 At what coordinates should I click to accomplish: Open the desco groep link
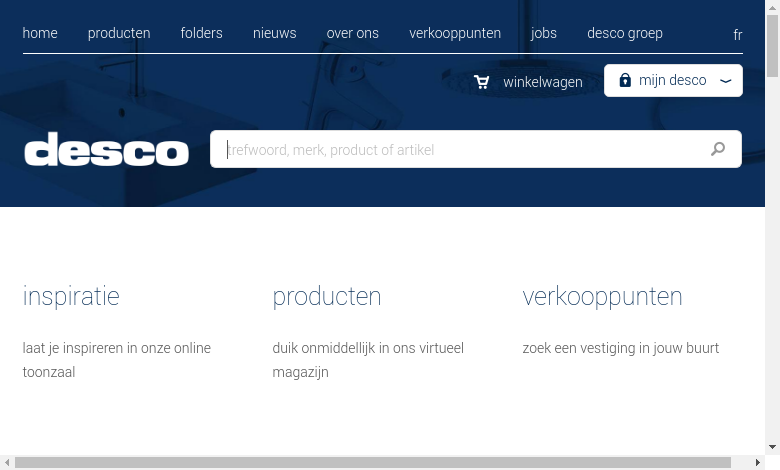[625, 33]
